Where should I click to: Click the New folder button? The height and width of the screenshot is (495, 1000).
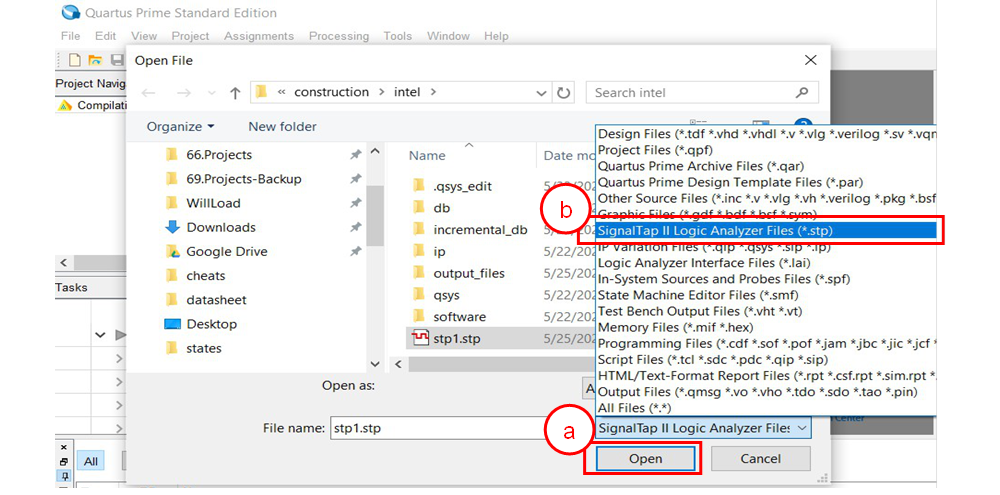pyautogui.click(x=283, y=126)
